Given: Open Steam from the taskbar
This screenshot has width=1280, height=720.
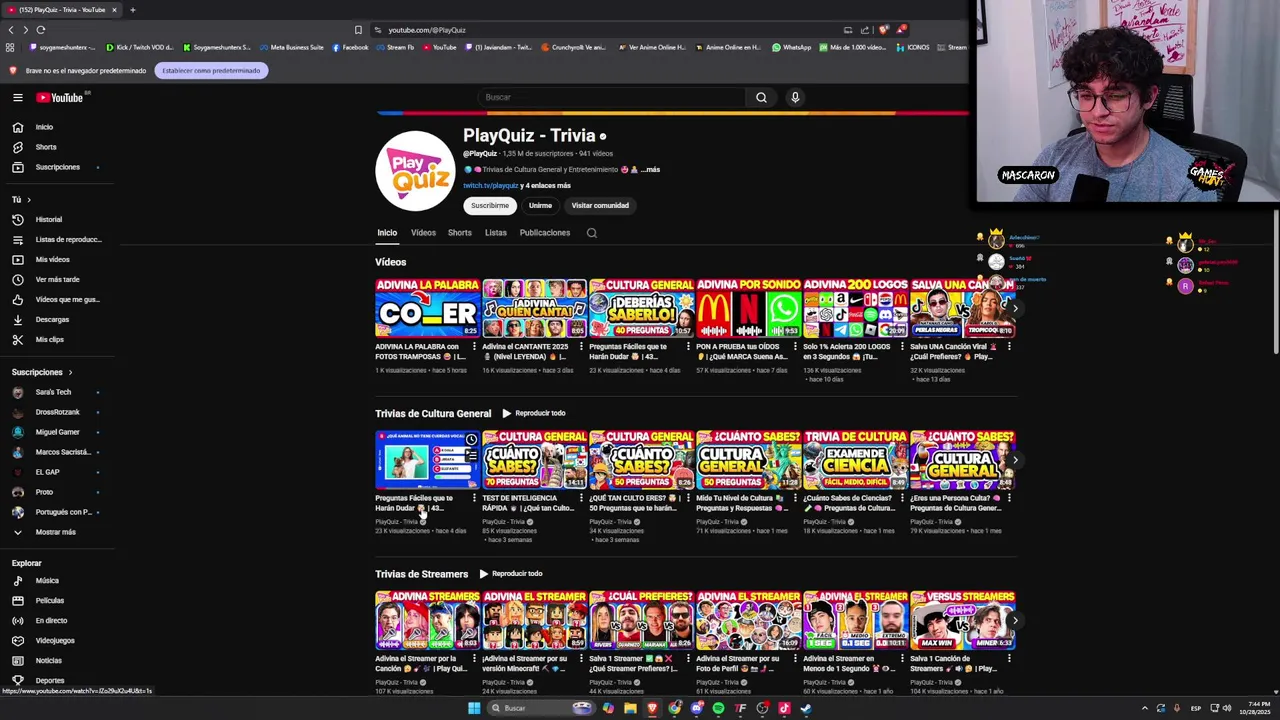Looking at the screenshot, I should pos(806,708).
